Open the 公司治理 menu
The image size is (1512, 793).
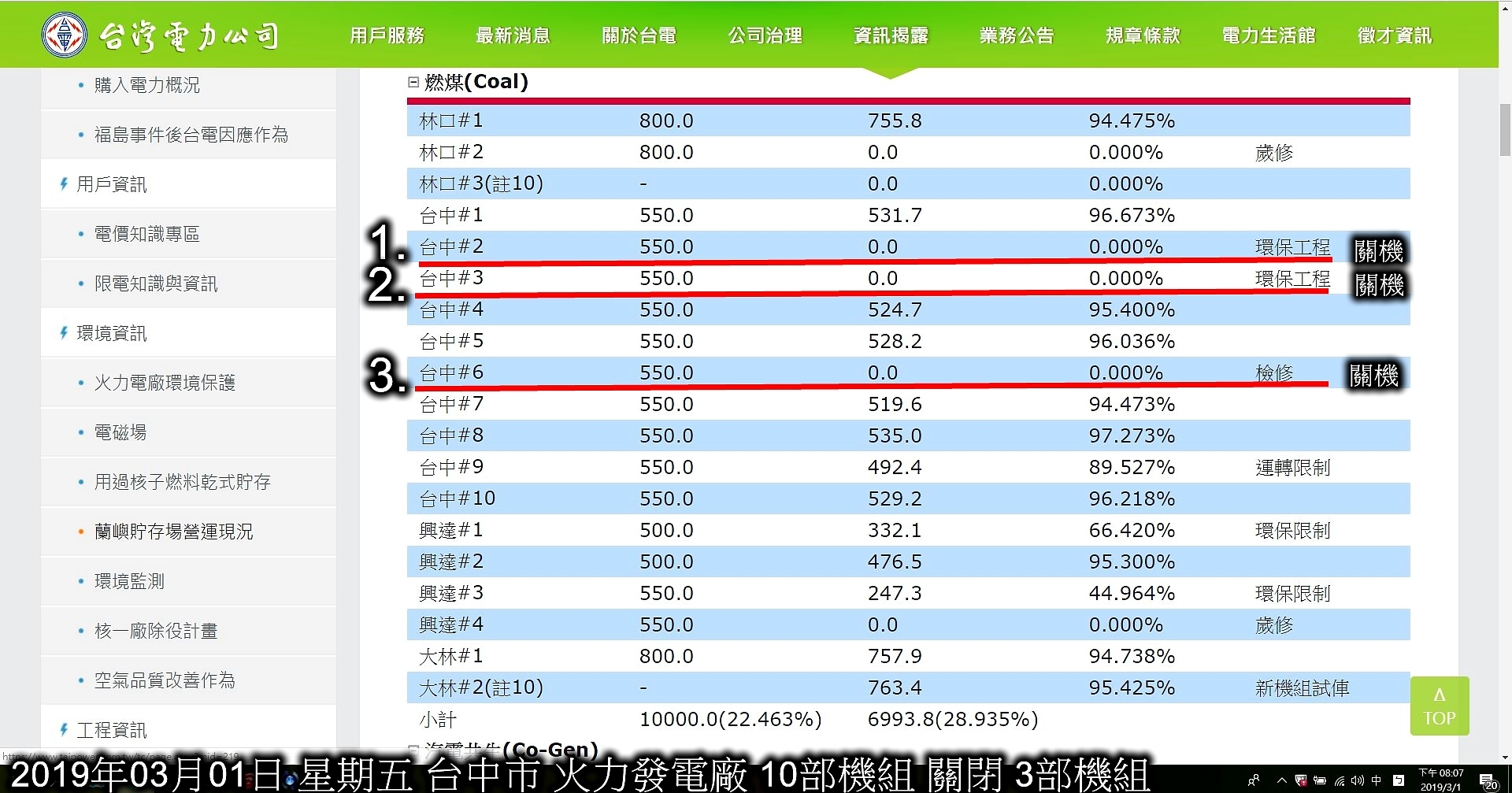765,35
